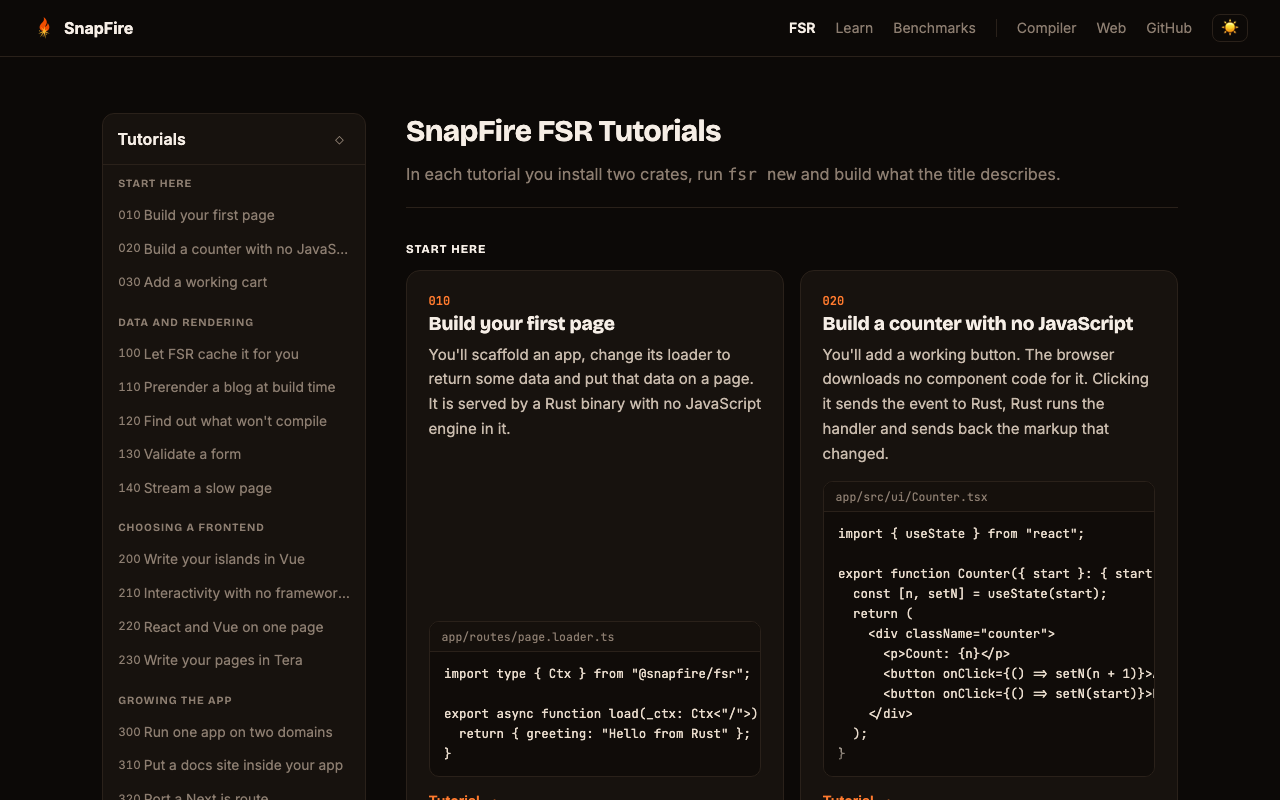Image resolution: width=1280 pixels, height=800 pixels.
Task: Click the START HERE sidebar section label
Action: [155, 184]
